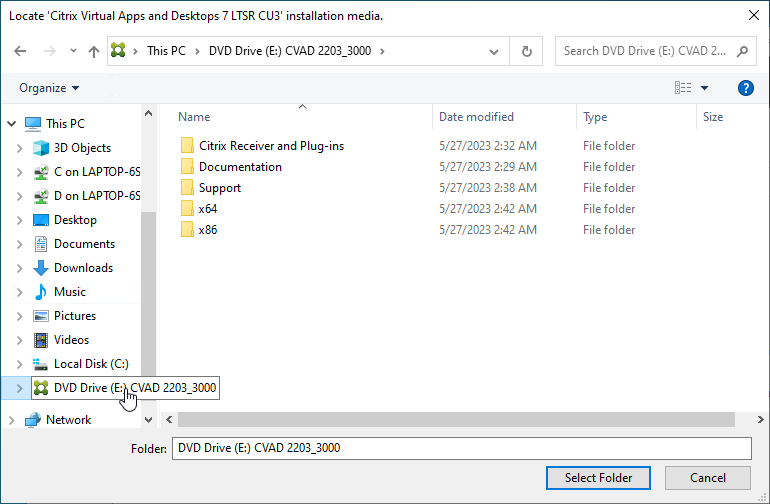Select the x86 folder icon
The image size is (770, 504).
pos(187,230)
